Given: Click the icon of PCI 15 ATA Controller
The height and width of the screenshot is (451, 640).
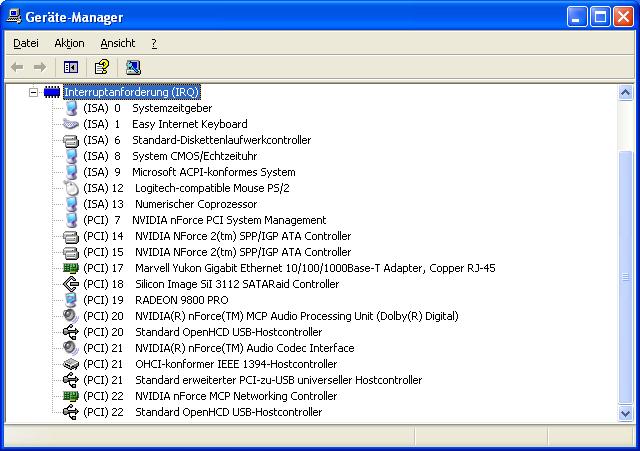Looking at the screenshot, I should click(71, 253).
